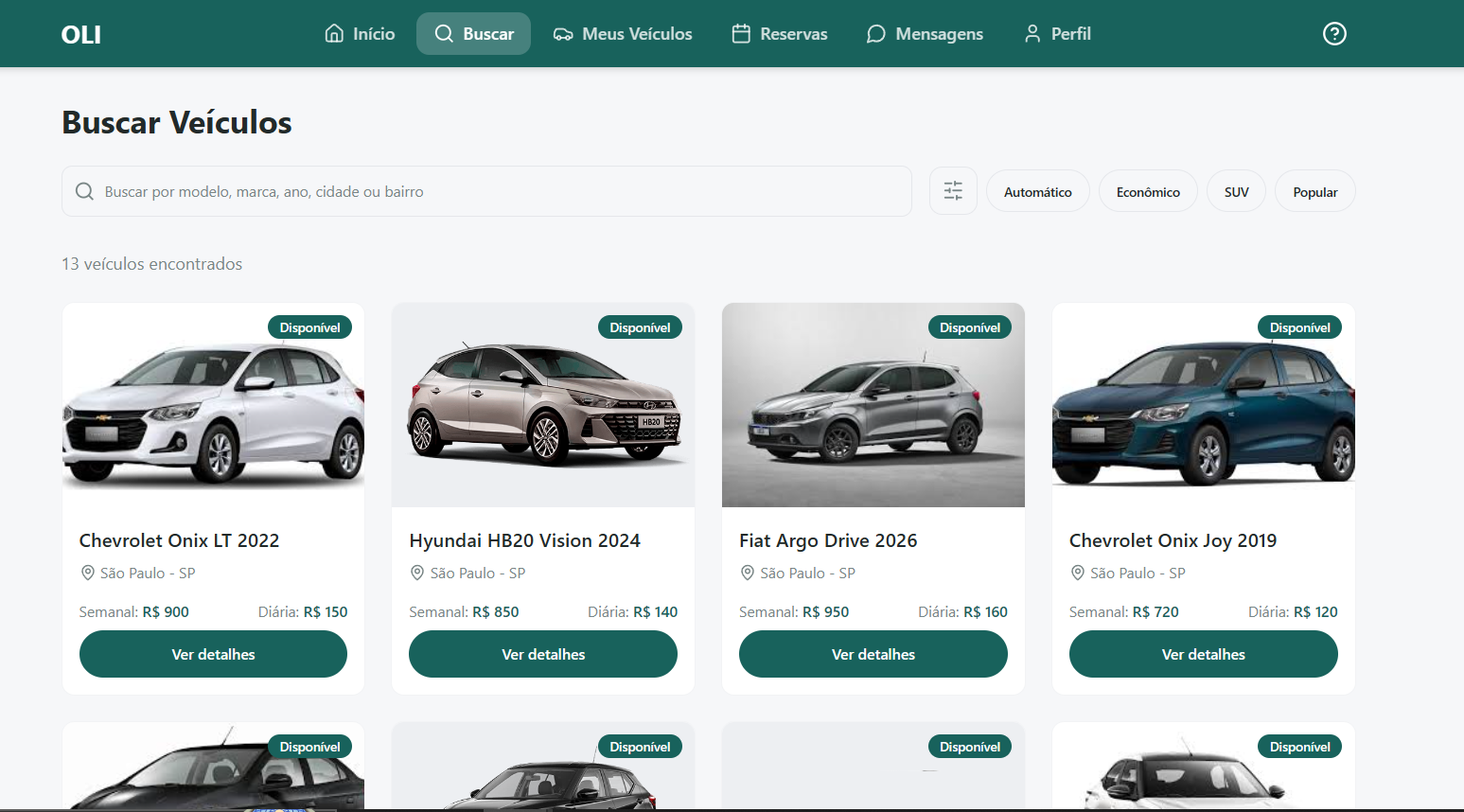The image size is (1464, 812).
Task: Click the OLI logo
Action: 81,35
